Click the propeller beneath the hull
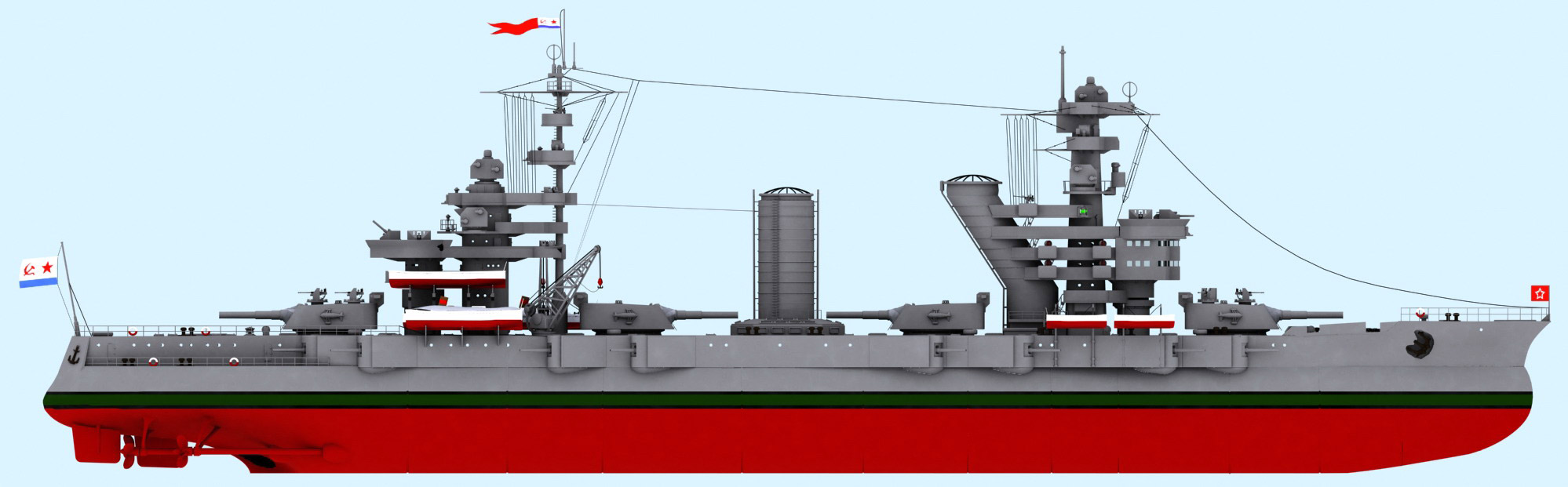Screen dimensions: 1568x487 click(127, 451)
